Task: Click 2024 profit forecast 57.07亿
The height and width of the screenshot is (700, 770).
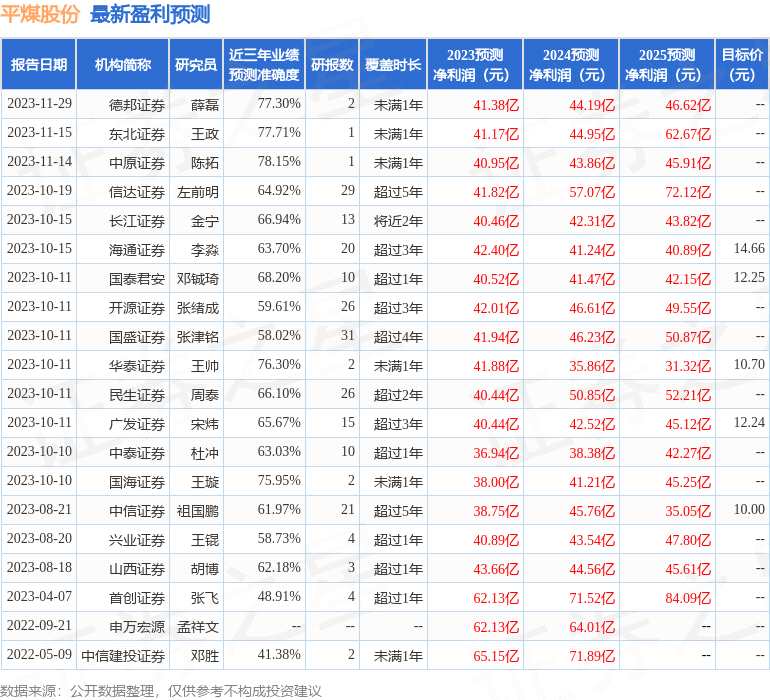Action: 592,192
